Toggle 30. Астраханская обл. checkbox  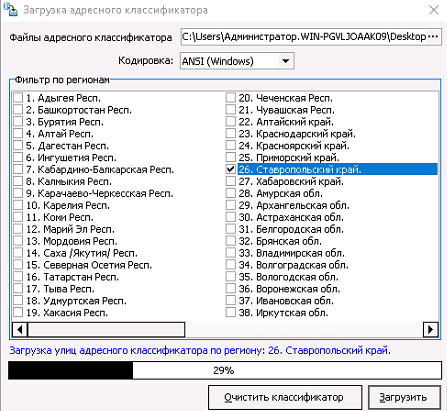[x=230, y=217]
